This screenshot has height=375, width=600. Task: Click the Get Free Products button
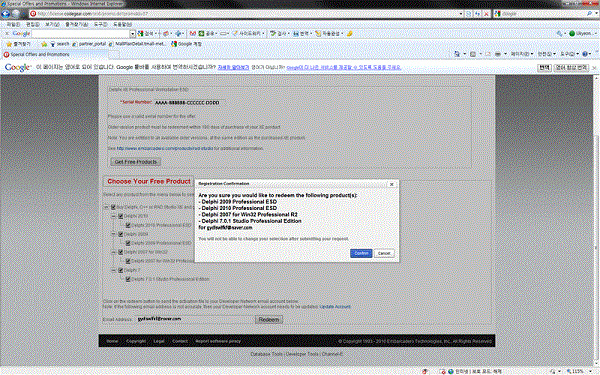(x=135, y=162)
